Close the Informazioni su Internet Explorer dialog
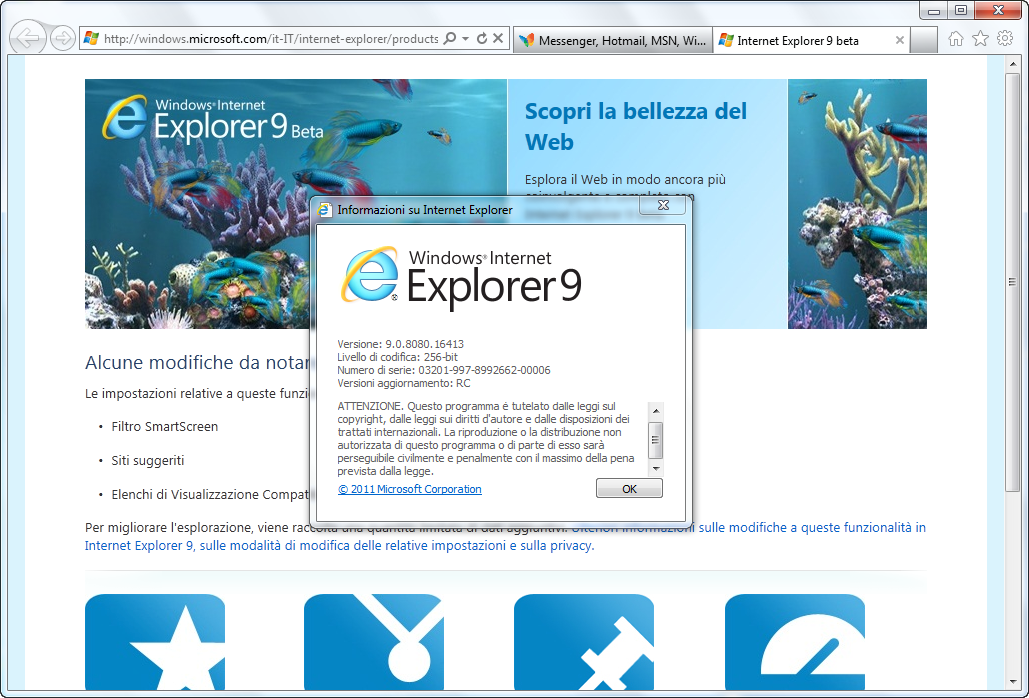This screenshot has width=1029, height=698. (663, 205)
